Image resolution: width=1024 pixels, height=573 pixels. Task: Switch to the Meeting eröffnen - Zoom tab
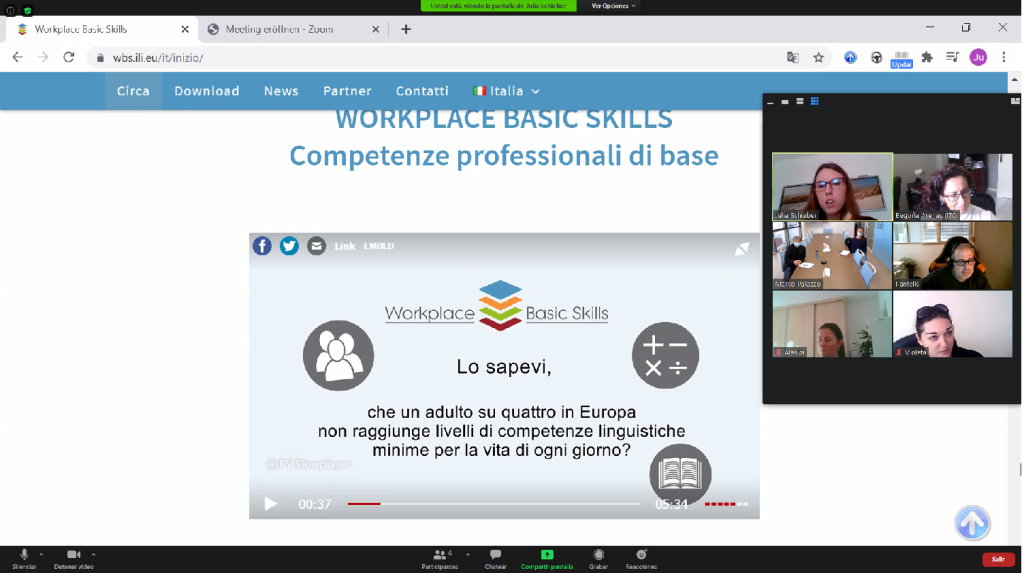point(280,29)
